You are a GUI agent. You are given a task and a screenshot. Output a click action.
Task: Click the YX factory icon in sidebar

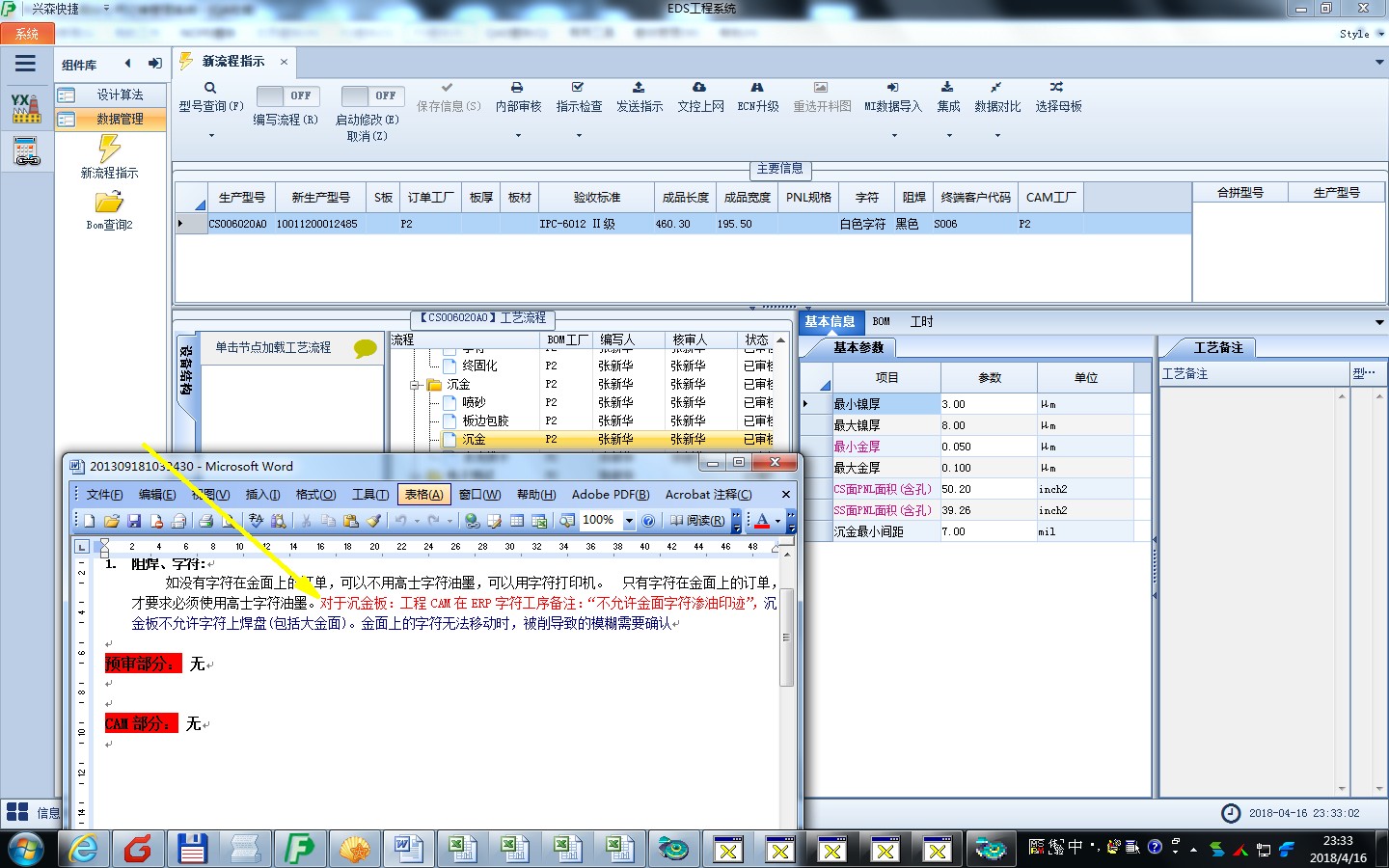click(26, 108)
